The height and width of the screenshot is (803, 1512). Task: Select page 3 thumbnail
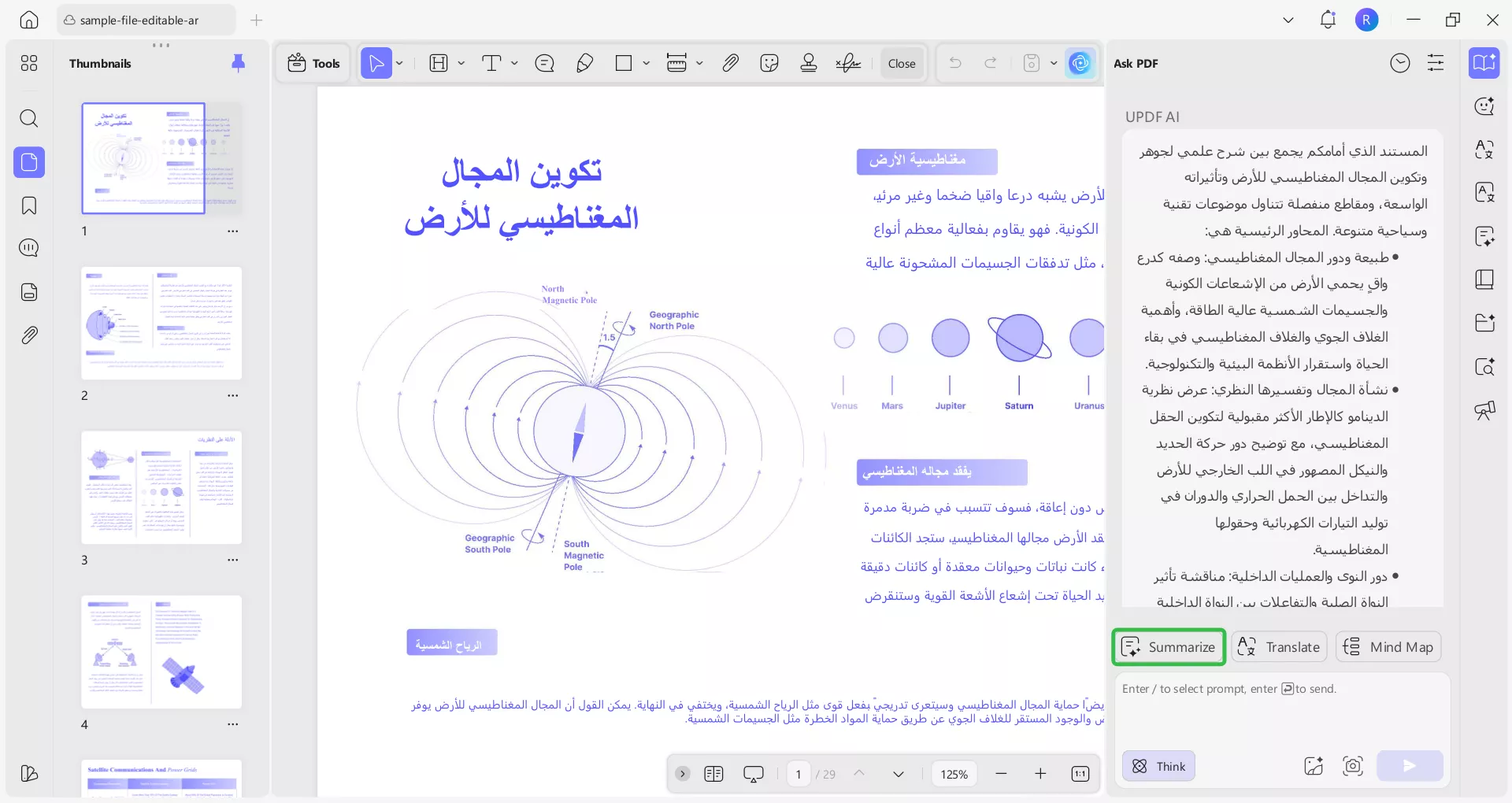(x=161, y=487)
